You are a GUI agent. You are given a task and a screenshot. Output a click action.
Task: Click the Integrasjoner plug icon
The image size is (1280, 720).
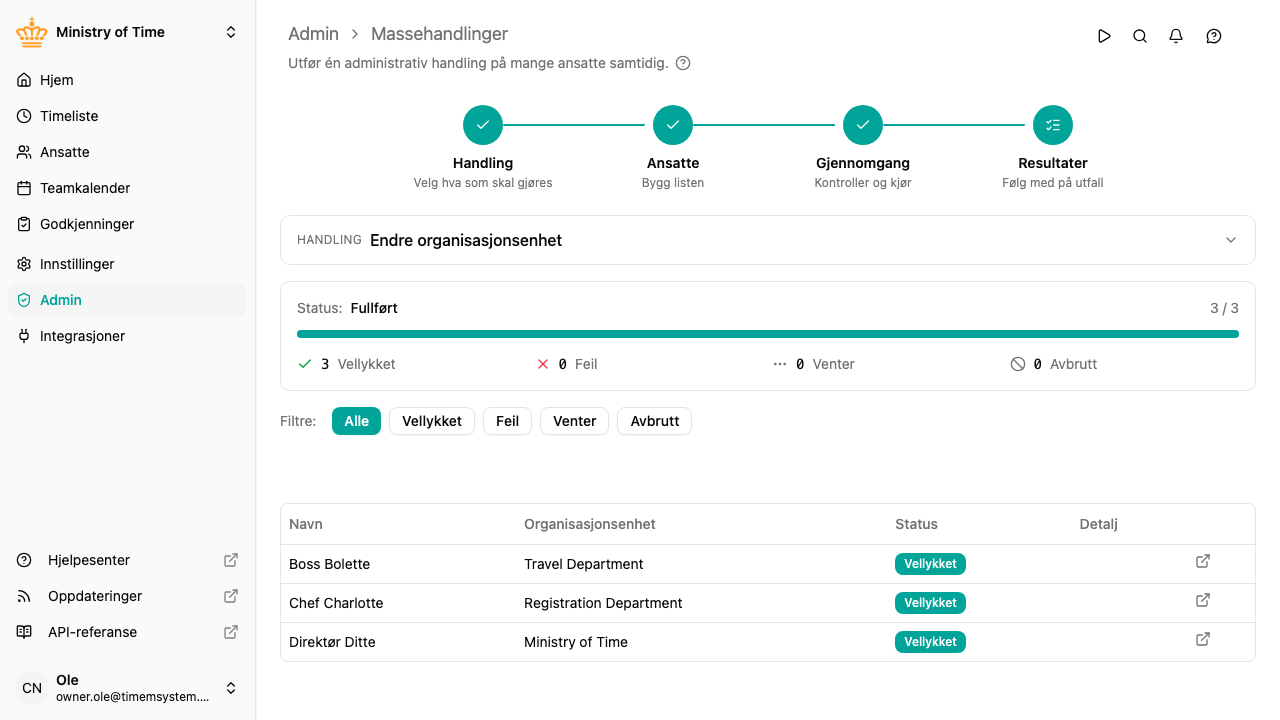click(24, 336)
